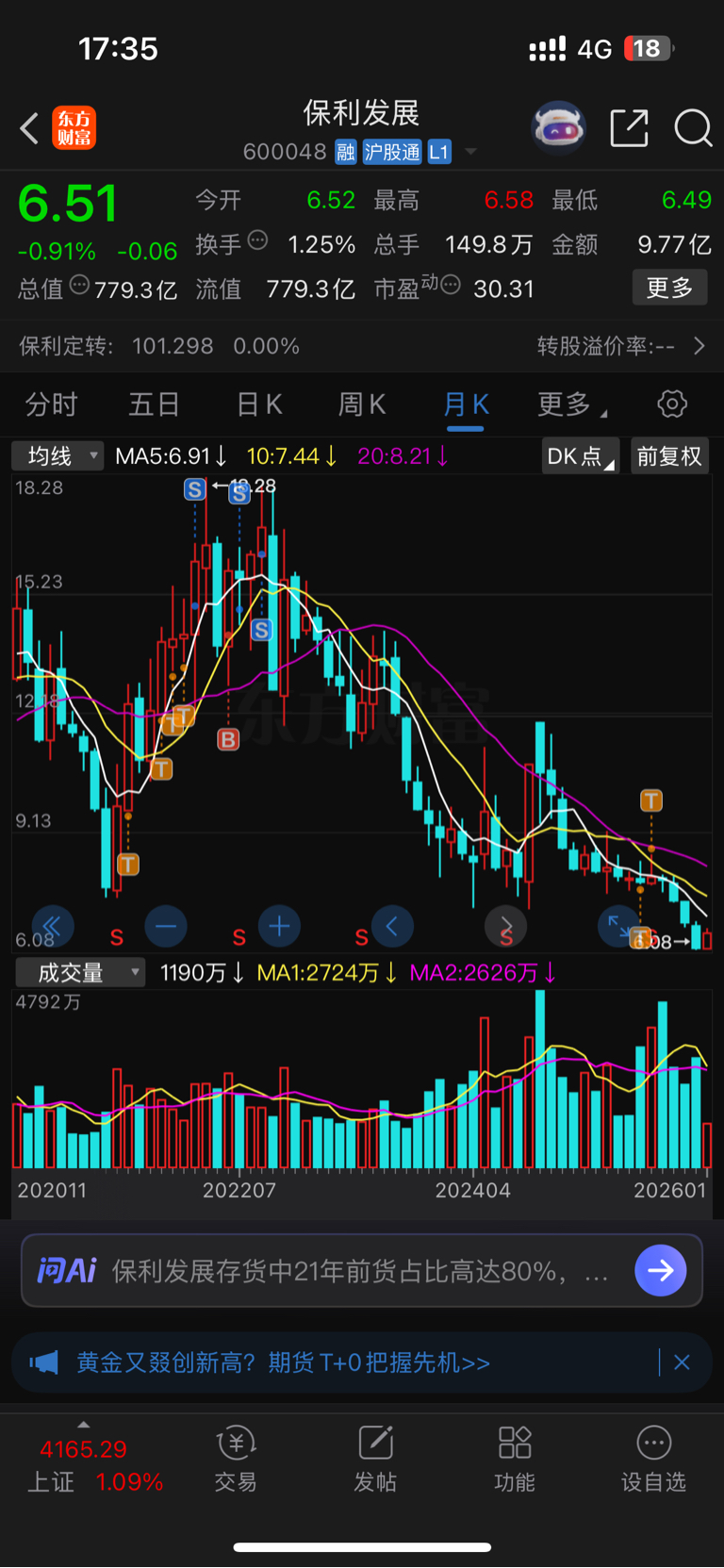Jump to the earliest candles with double-left arrow
The image size is (724, 1568).
click(x=53, y=927)
